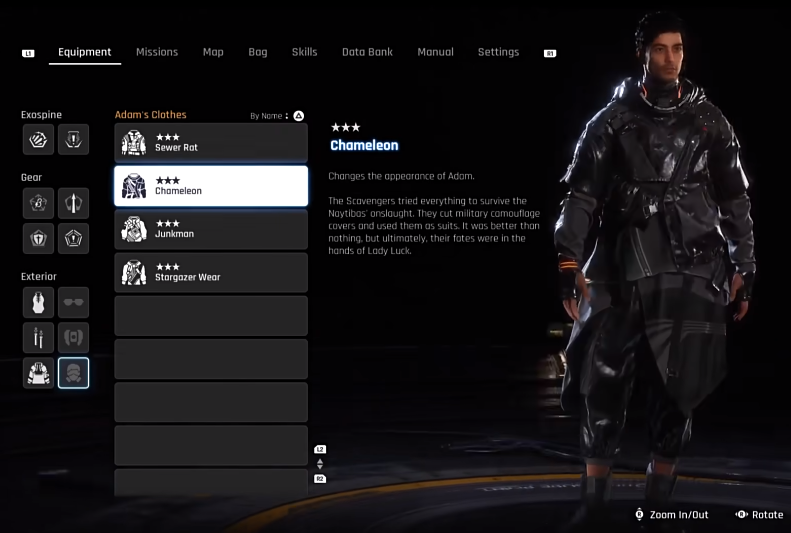Select the pentagon Gear slot icon
The height and width of the screenshot is (533, 791).
pyautogui.click(x=74, y=239)
